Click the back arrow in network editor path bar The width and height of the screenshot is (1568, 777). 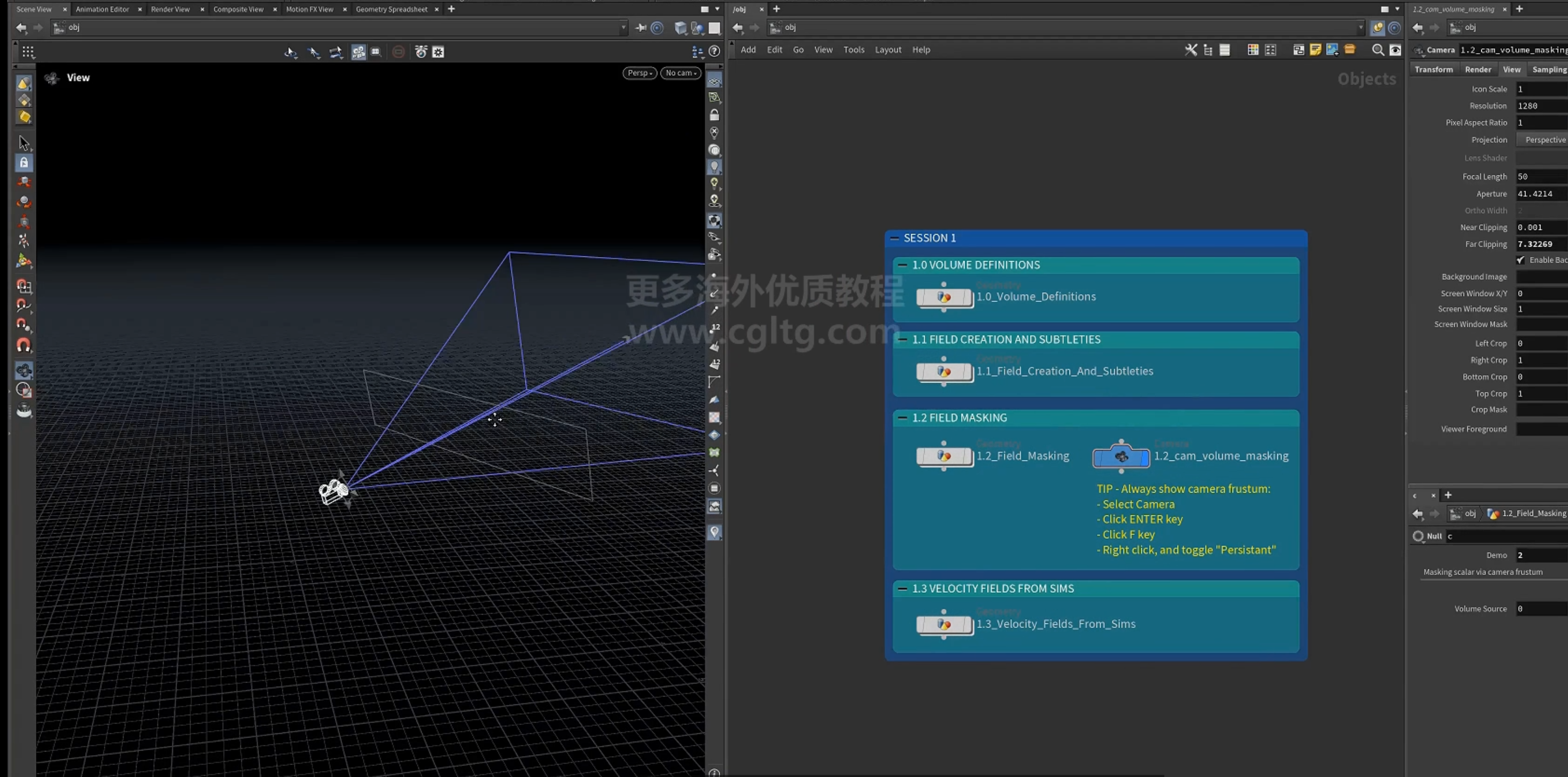point(738,28)
